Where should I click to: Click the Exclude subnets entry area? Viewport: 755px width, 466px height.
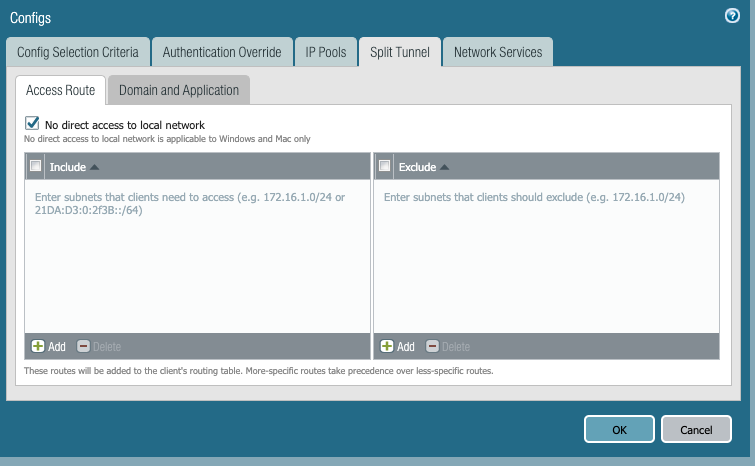point(547,256)
